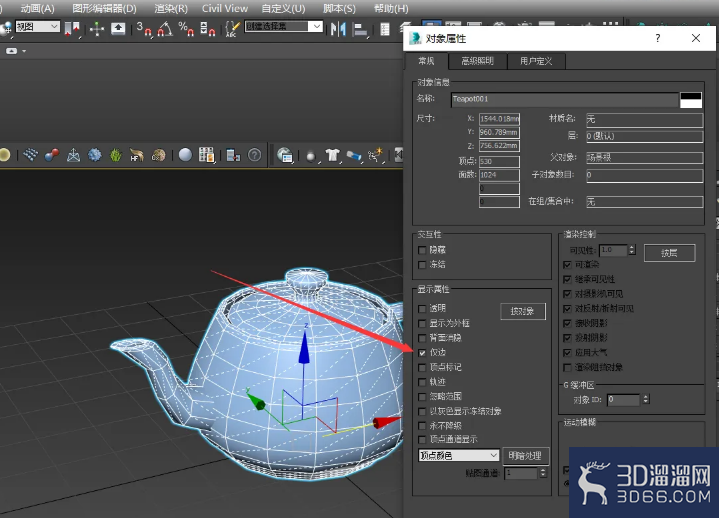Viewport: 719px width, 518px height.
Task: Click the Use Pivot Point Center flyout icon
Action: pos(72,29)
